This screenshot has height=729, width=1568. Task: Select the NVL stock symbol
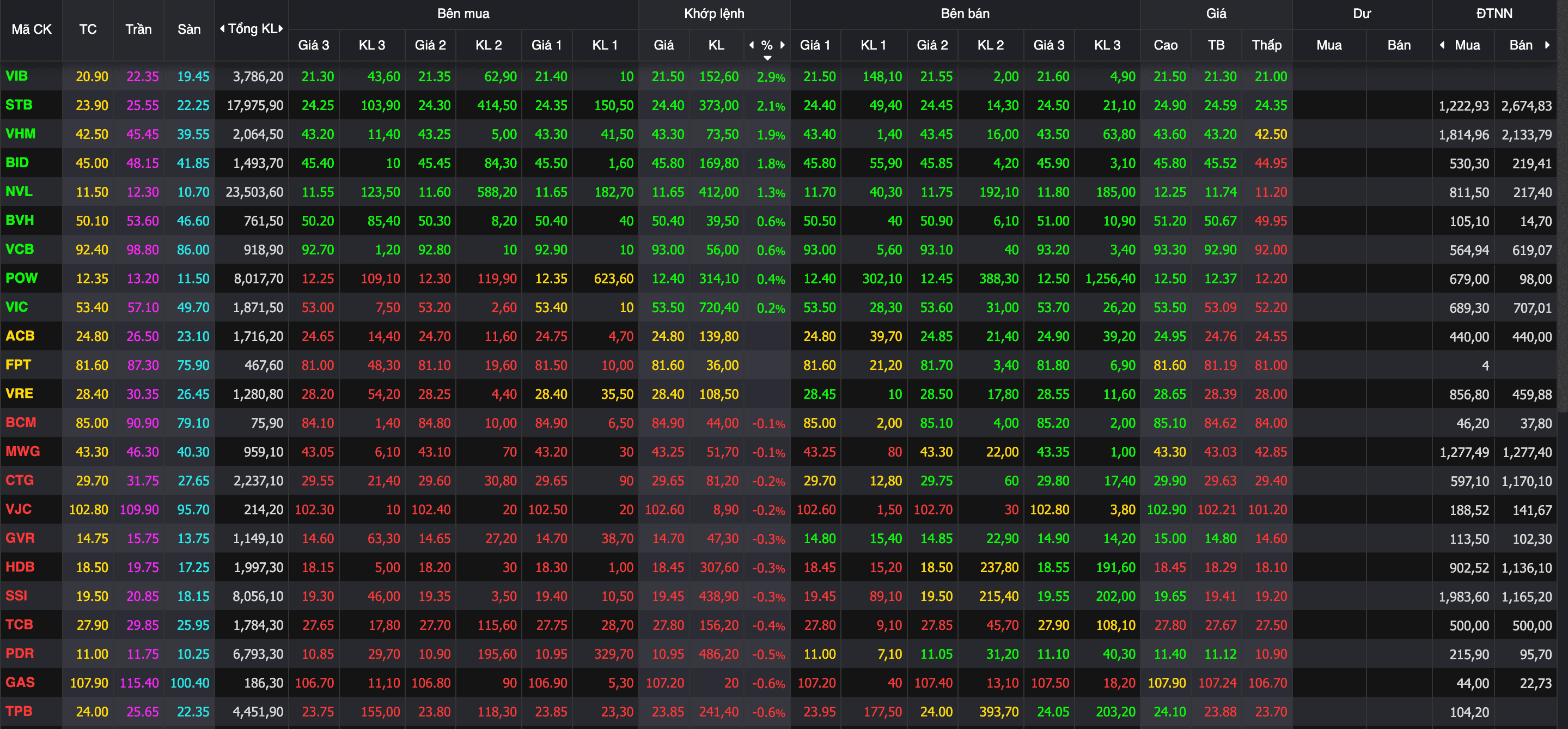[19, 191]
